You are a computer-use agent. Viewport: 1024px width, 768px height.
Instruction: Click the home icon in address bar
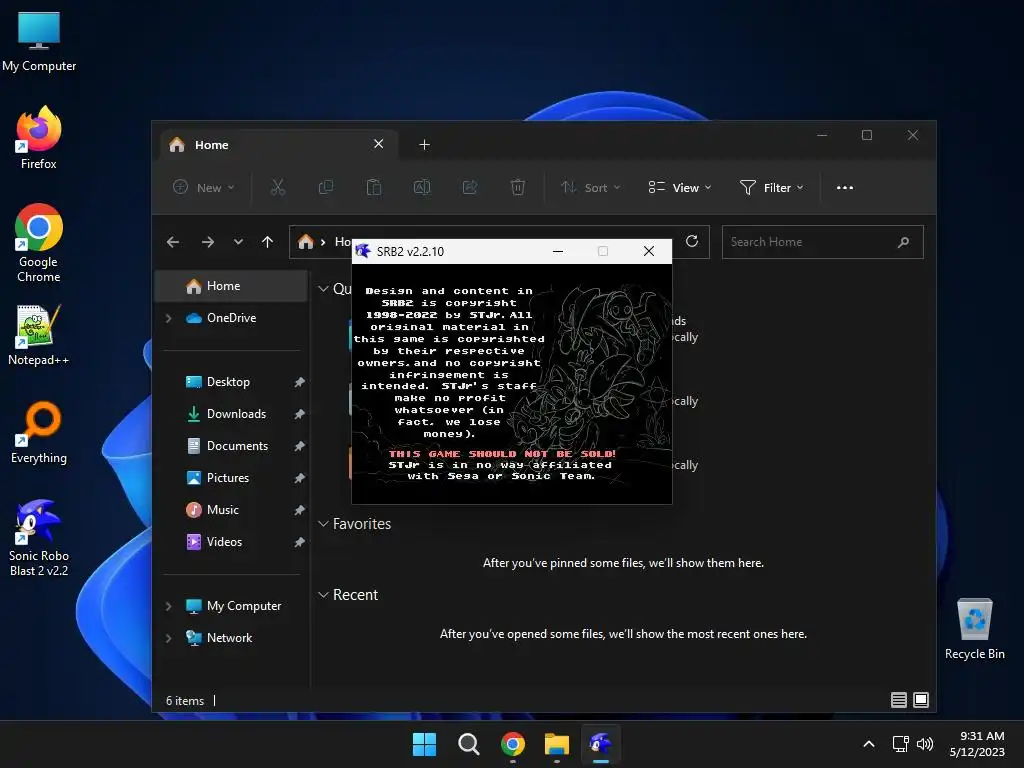(305, 242)
